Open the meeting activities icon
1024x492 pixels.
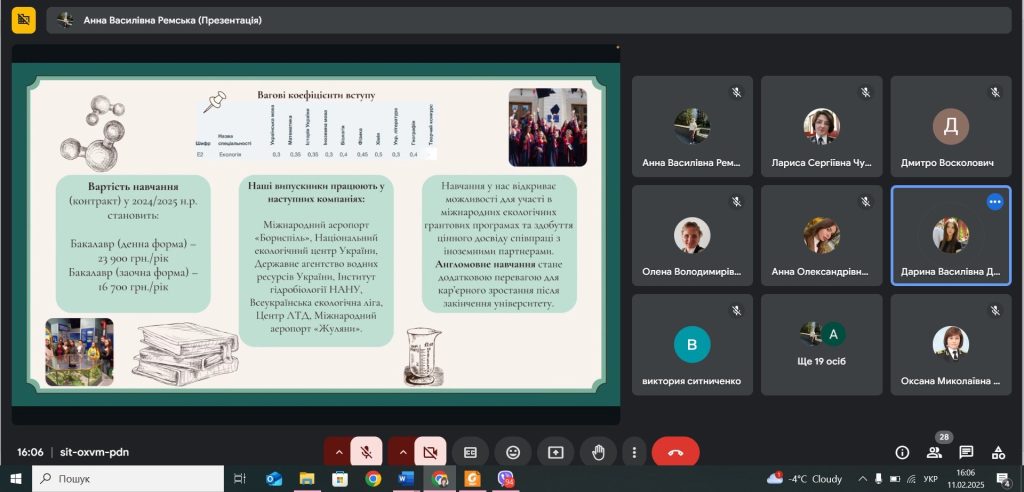pyautogui.click(x=997, y=452)
